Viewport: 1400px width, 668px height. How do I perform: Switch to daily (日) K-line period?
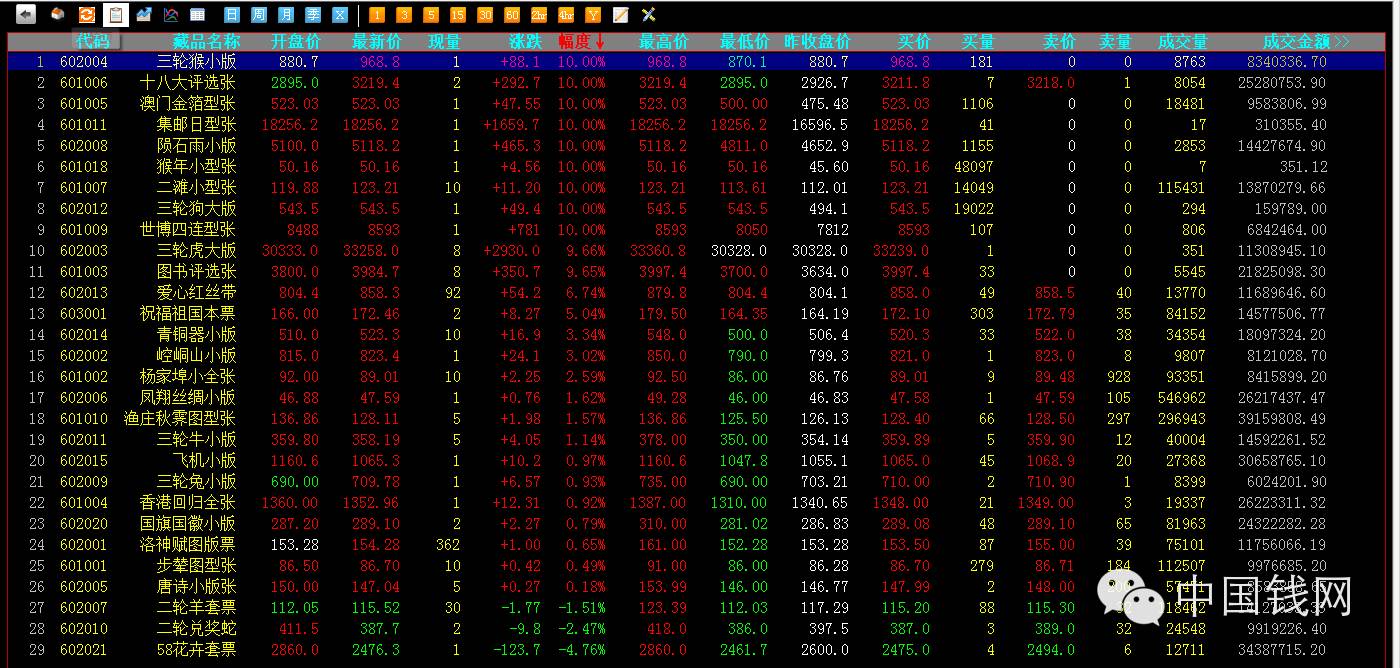232,15
